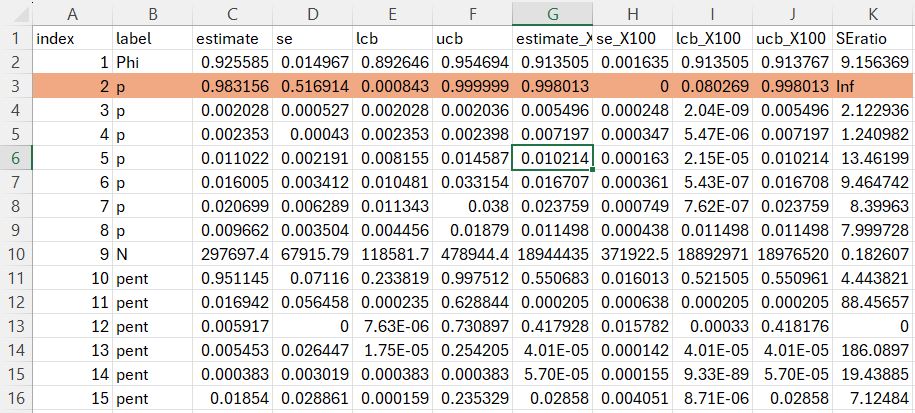Click cell containing 0.254205
Viewport: 915px width, 413px height.
click(473, 351)
